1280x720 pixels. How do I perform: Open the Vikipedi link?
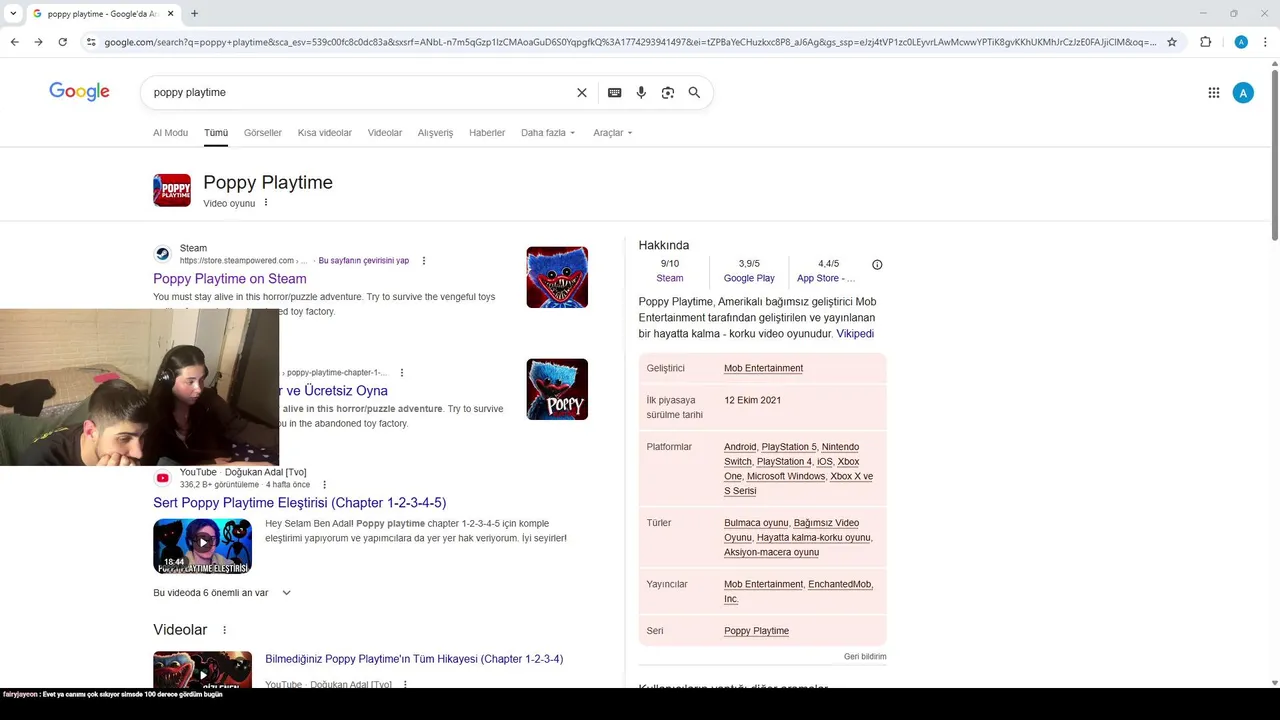tap(855, 334)
